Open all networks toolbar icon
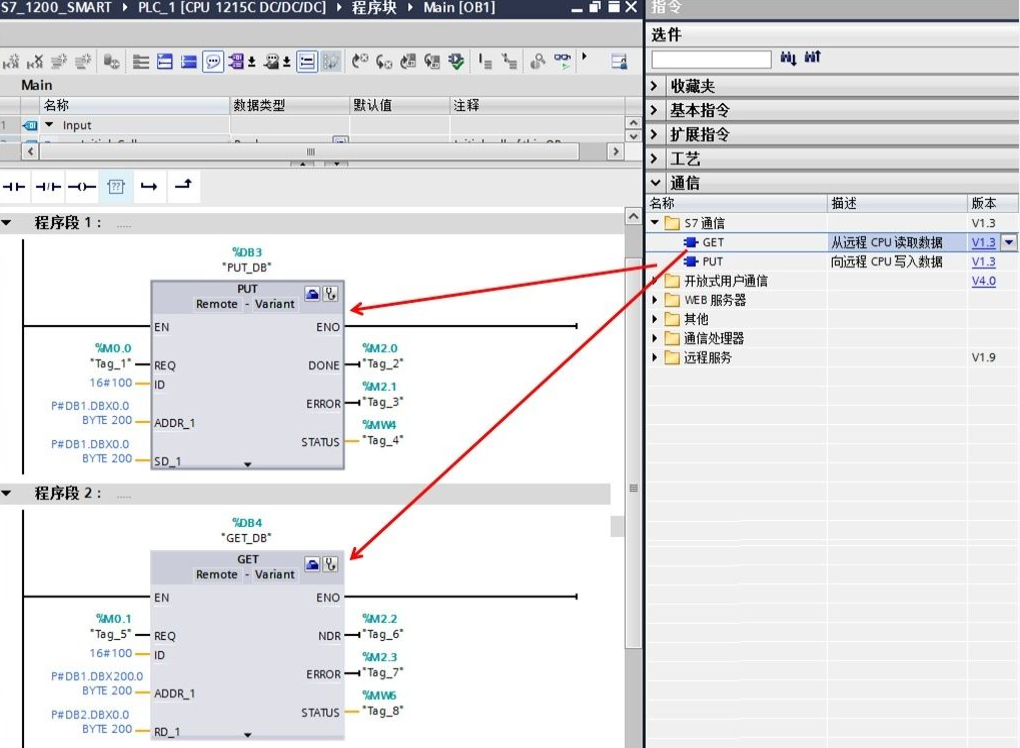The height and width of the screenshot is (748, 1020). 165,62
